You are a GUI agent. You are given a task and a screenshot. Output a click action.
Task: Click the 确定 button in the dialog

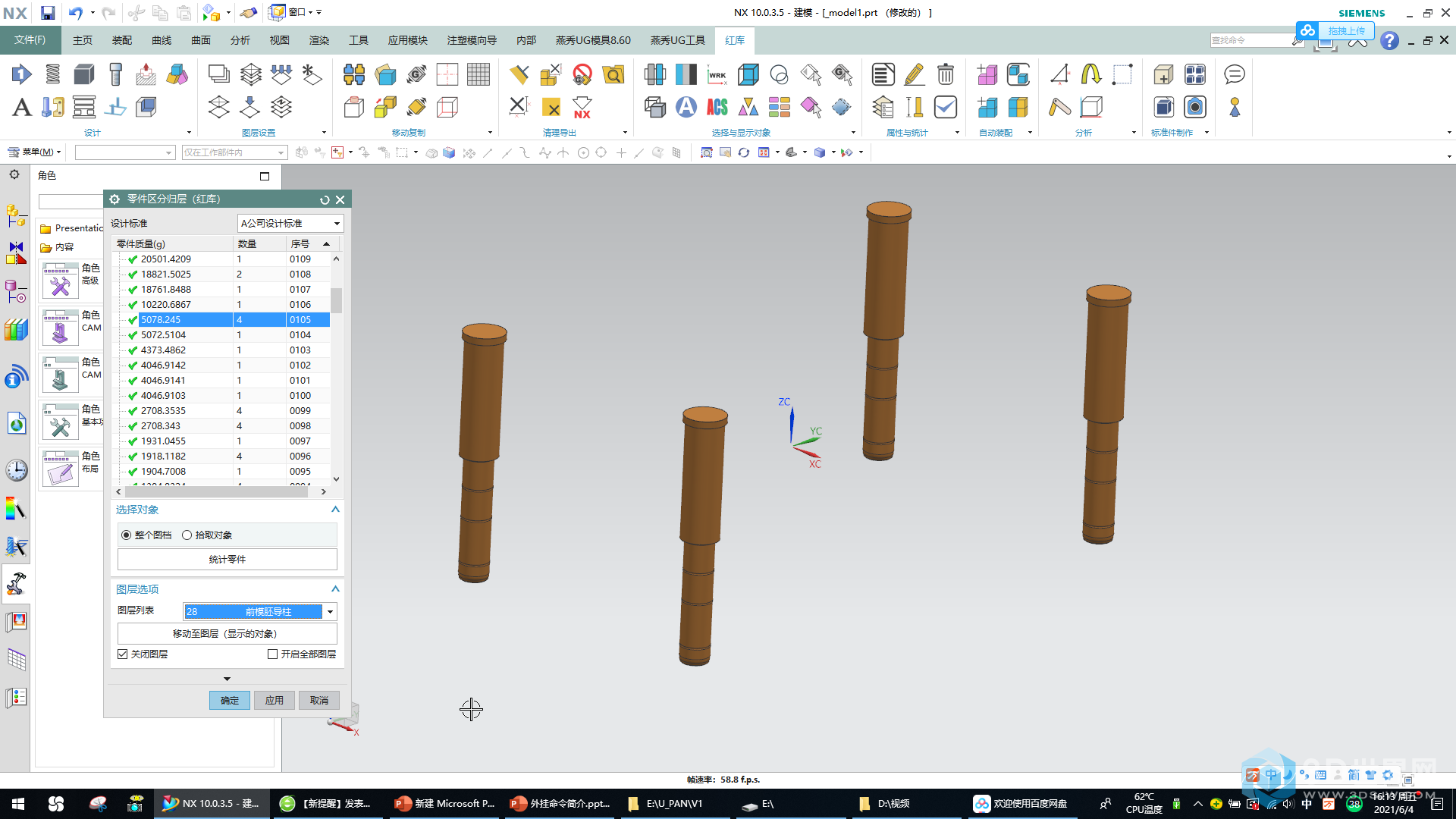230,701
